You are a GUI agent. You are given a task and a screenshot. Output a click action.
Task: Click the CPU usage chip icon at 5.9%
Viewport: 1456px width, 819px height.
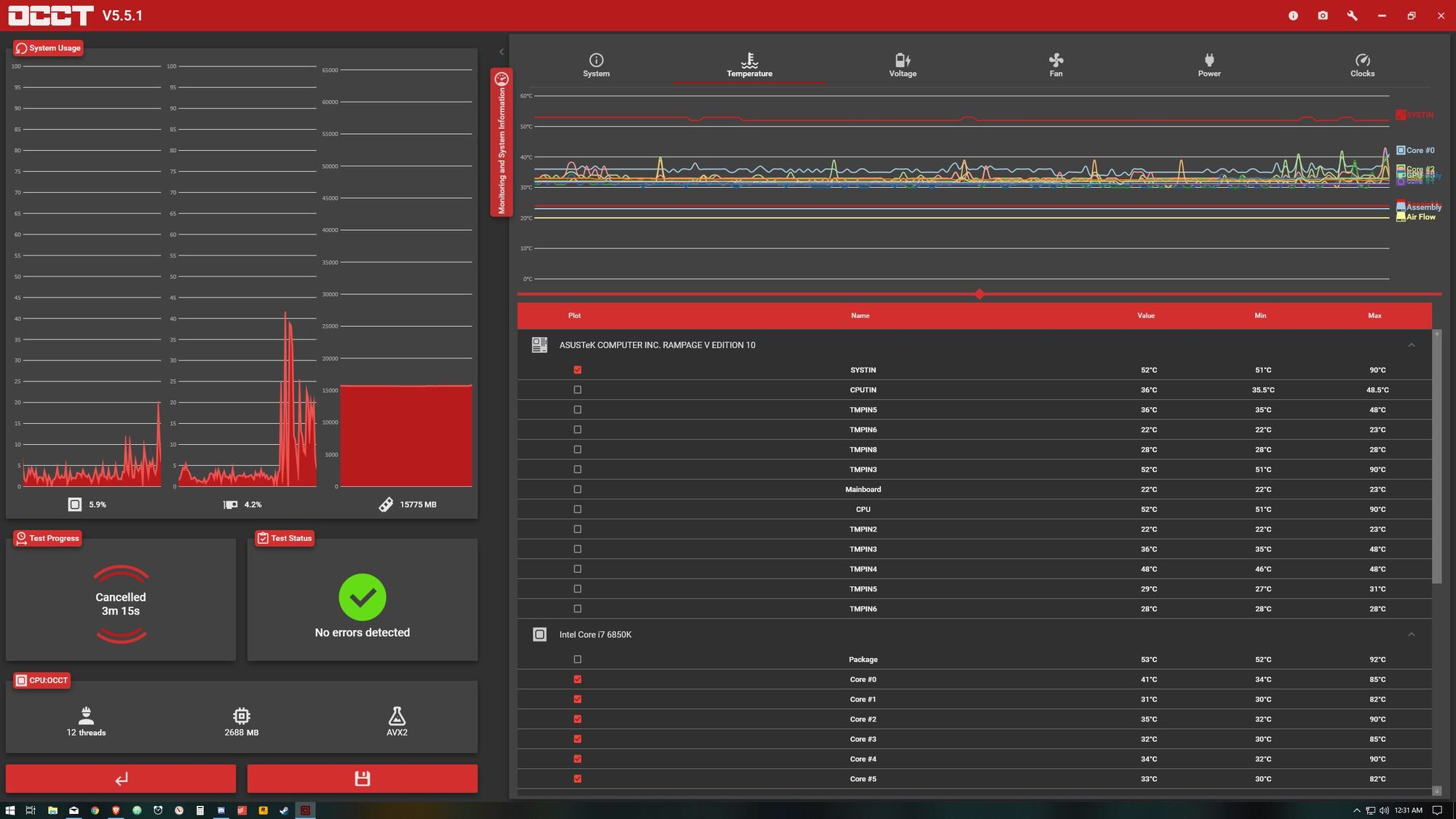pyautogui.click(x=74, y=505)
